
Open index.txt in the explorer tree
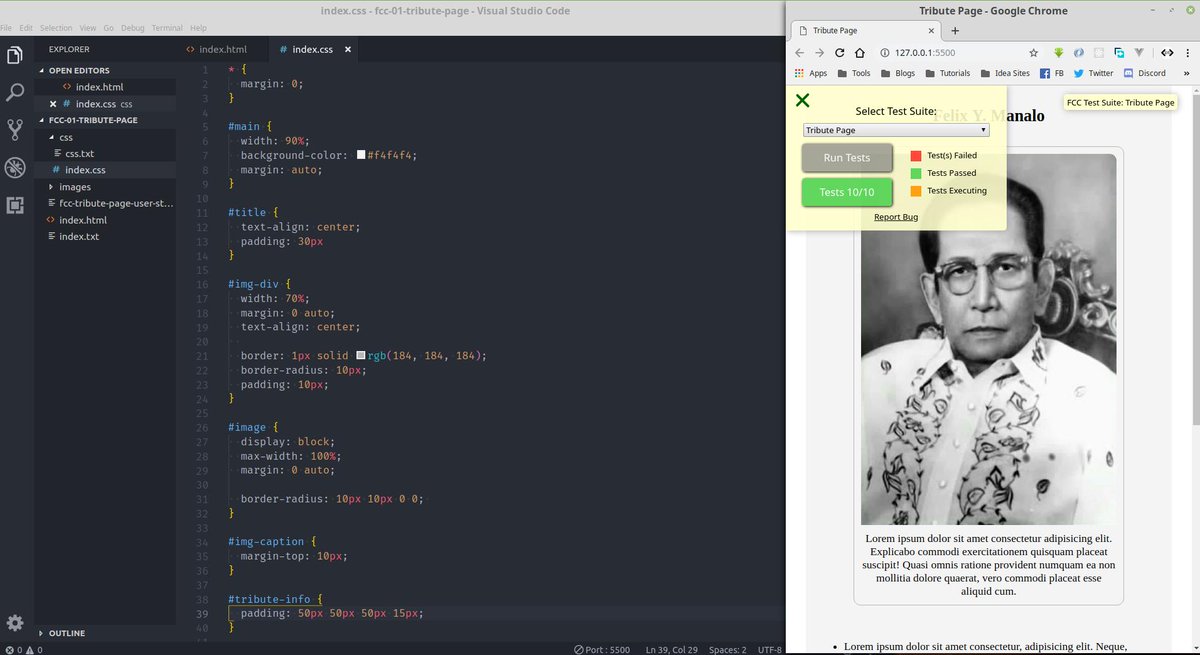pyautogui.click(x=79, y=236)
